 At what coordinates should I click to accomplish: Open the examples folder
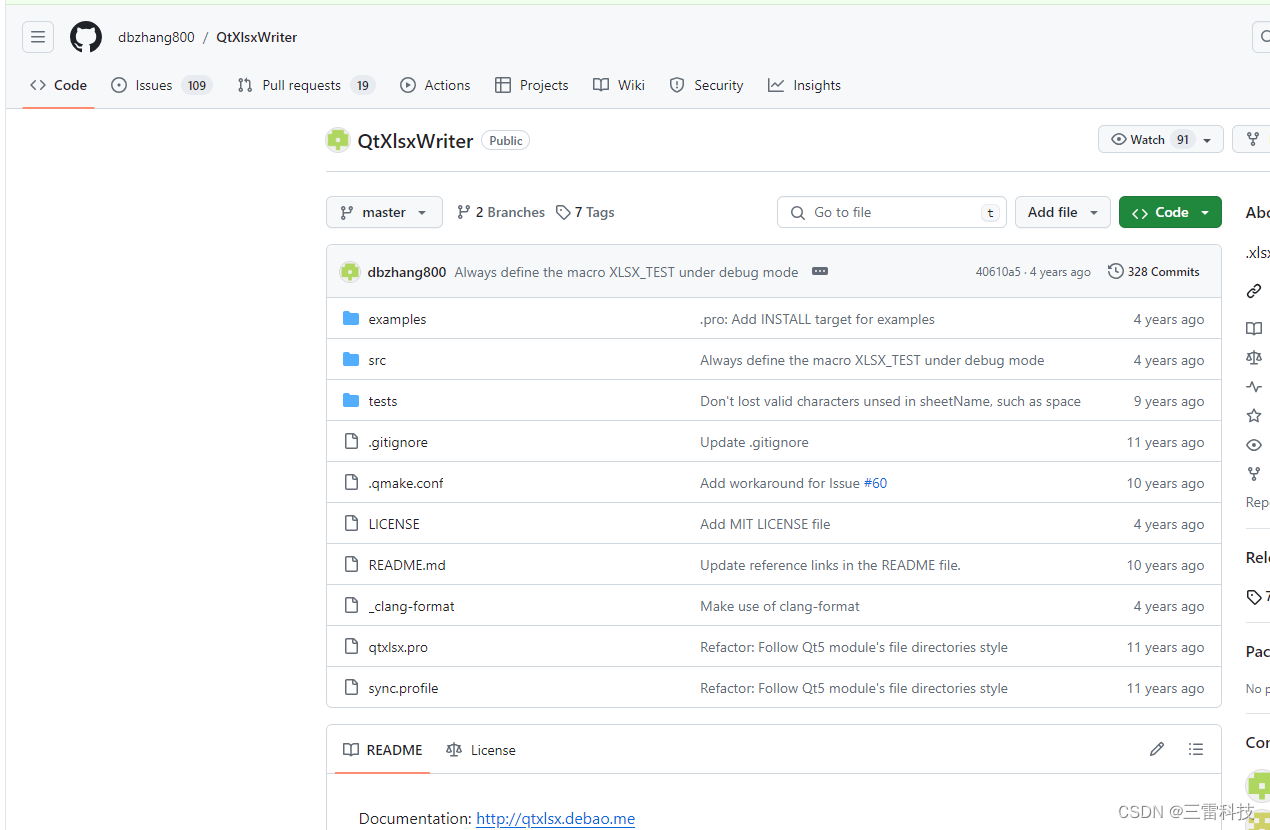[397, 319]
